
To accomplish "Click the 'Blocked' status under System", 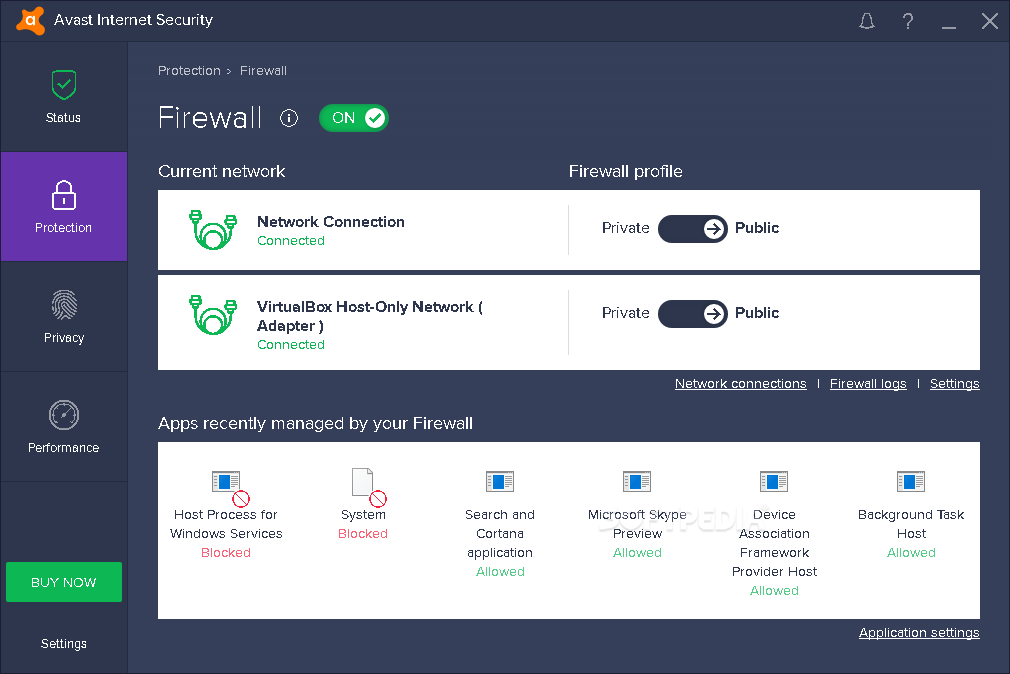I will tap(363, 534).
